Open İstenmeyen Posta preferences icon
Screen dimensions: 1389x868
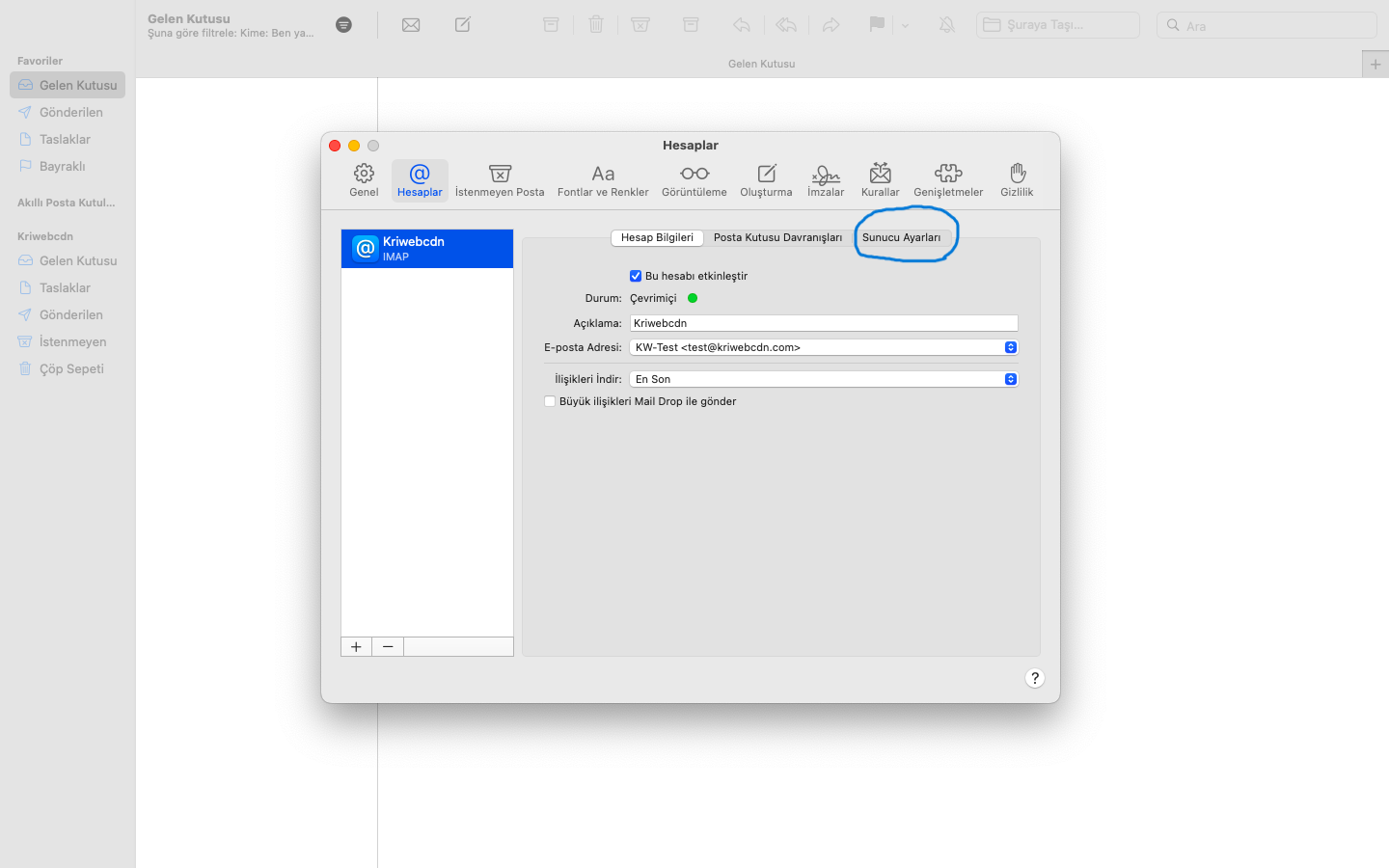pyautogui.click(x=500, y=179)
